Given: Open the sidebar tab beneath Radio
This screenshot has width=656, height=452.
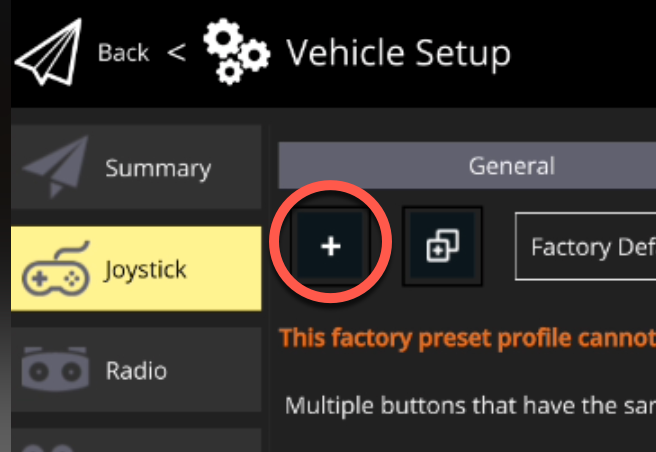Looking at the screenshot, I should pyautogui.click(x=136, y=442).
